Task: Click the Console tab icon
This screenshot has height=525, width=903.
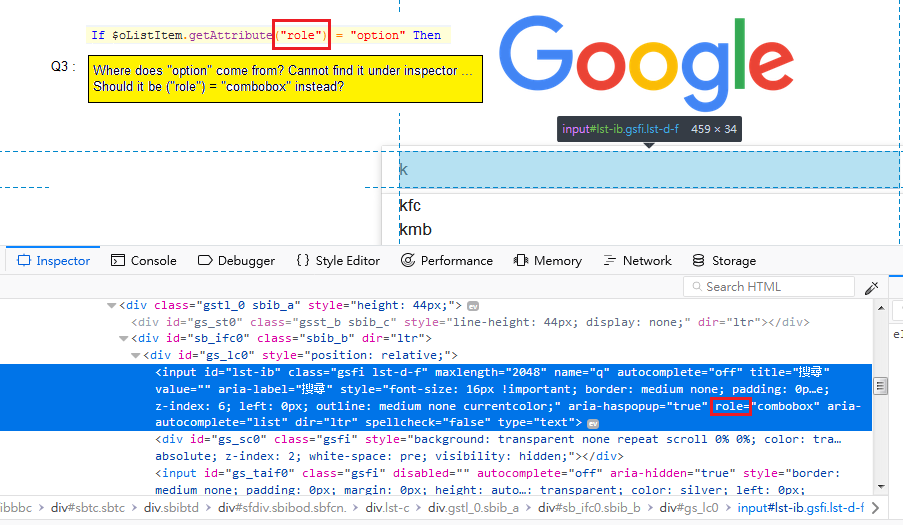Action: [117, 260]
